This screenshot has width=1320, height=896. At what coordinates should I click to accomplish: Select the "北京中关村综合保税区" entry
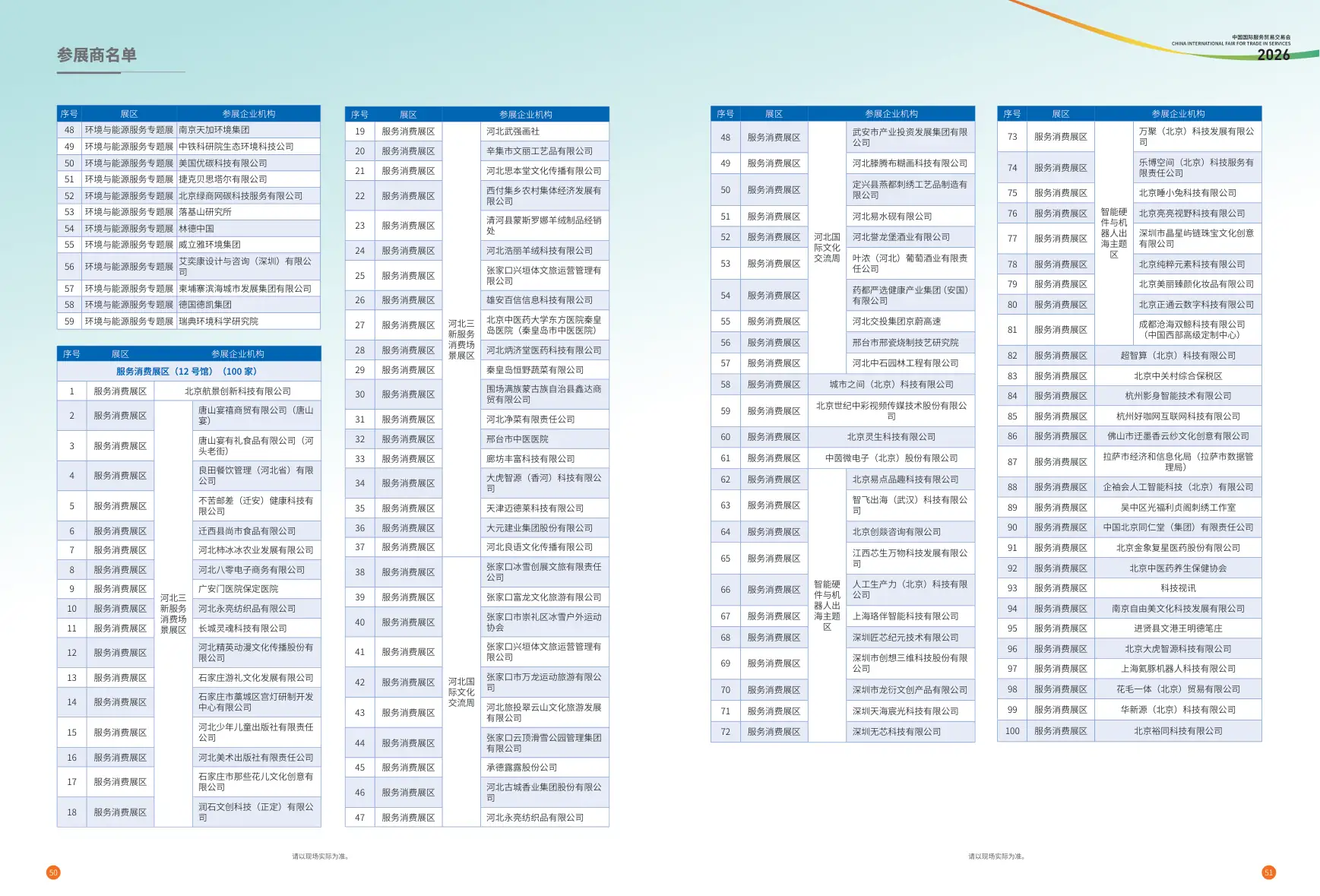1179,376
